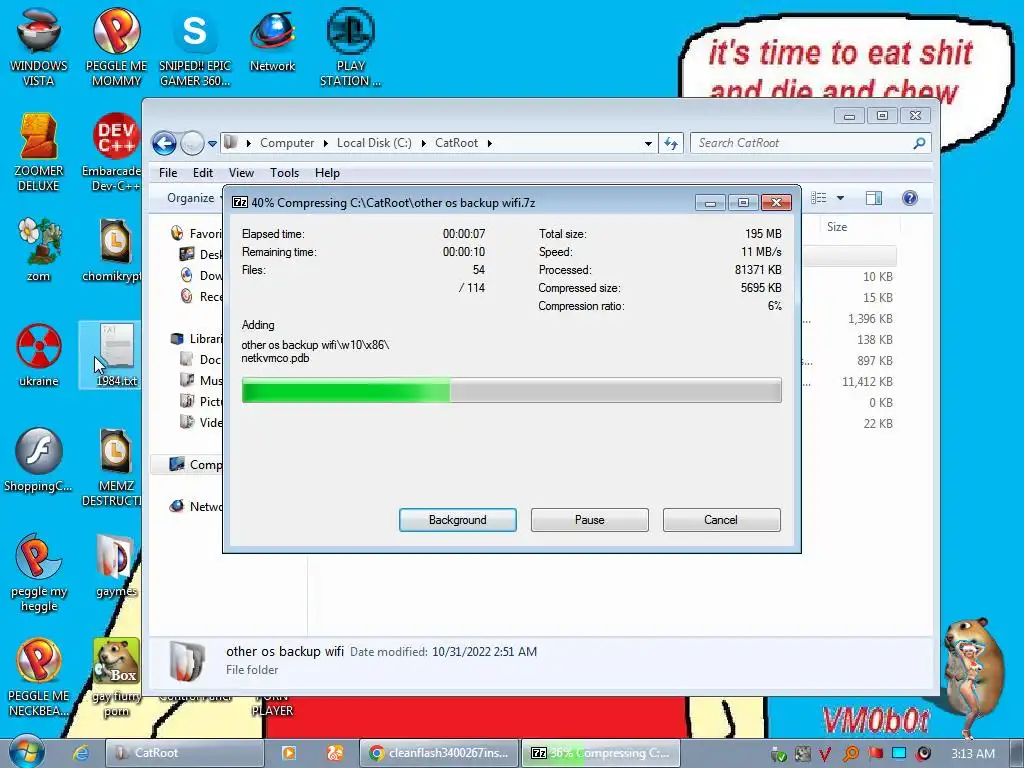Screen dimensions: 1024x768
Task: Click the red V tray icon
Action: tap(825, 754)
